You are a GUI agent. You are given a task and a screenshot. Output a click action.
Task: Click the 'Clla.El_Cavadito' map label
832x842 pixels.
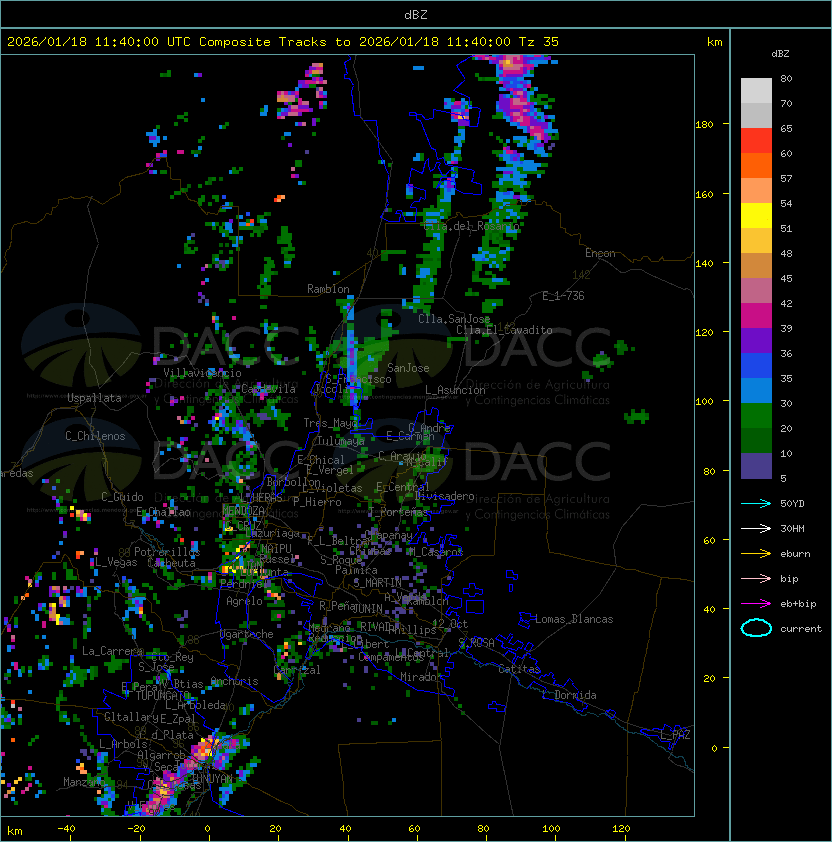(x=504, y=330)
